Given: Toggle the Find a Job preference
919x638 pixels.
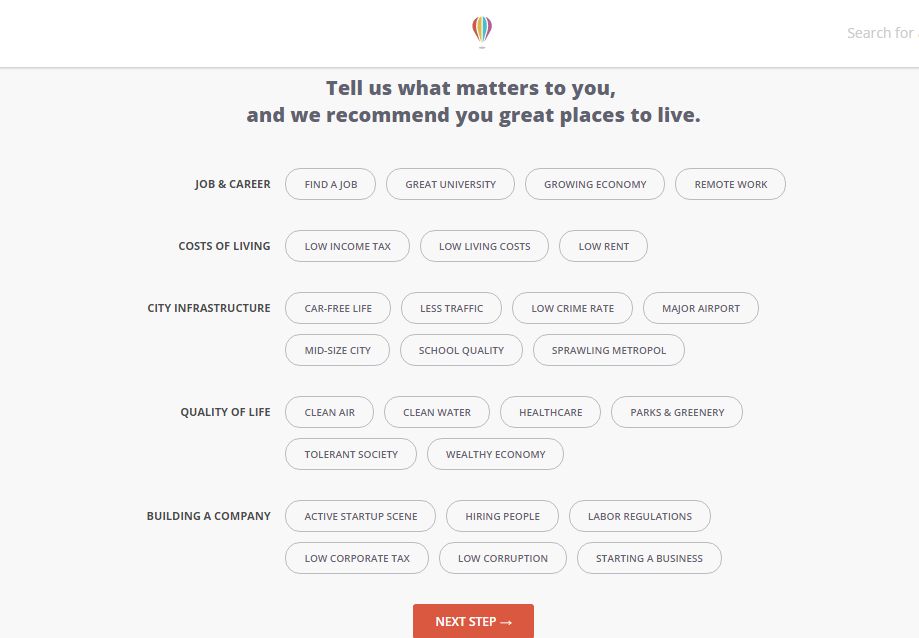Looking at the screenshot, I should (x=331, y=184).
